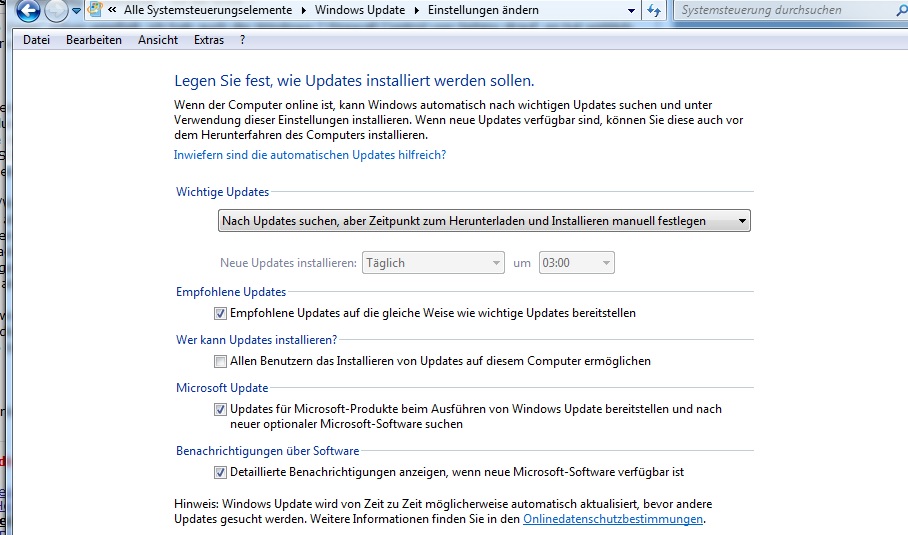Open the recent pages dropdown arrow

(76, 10)
